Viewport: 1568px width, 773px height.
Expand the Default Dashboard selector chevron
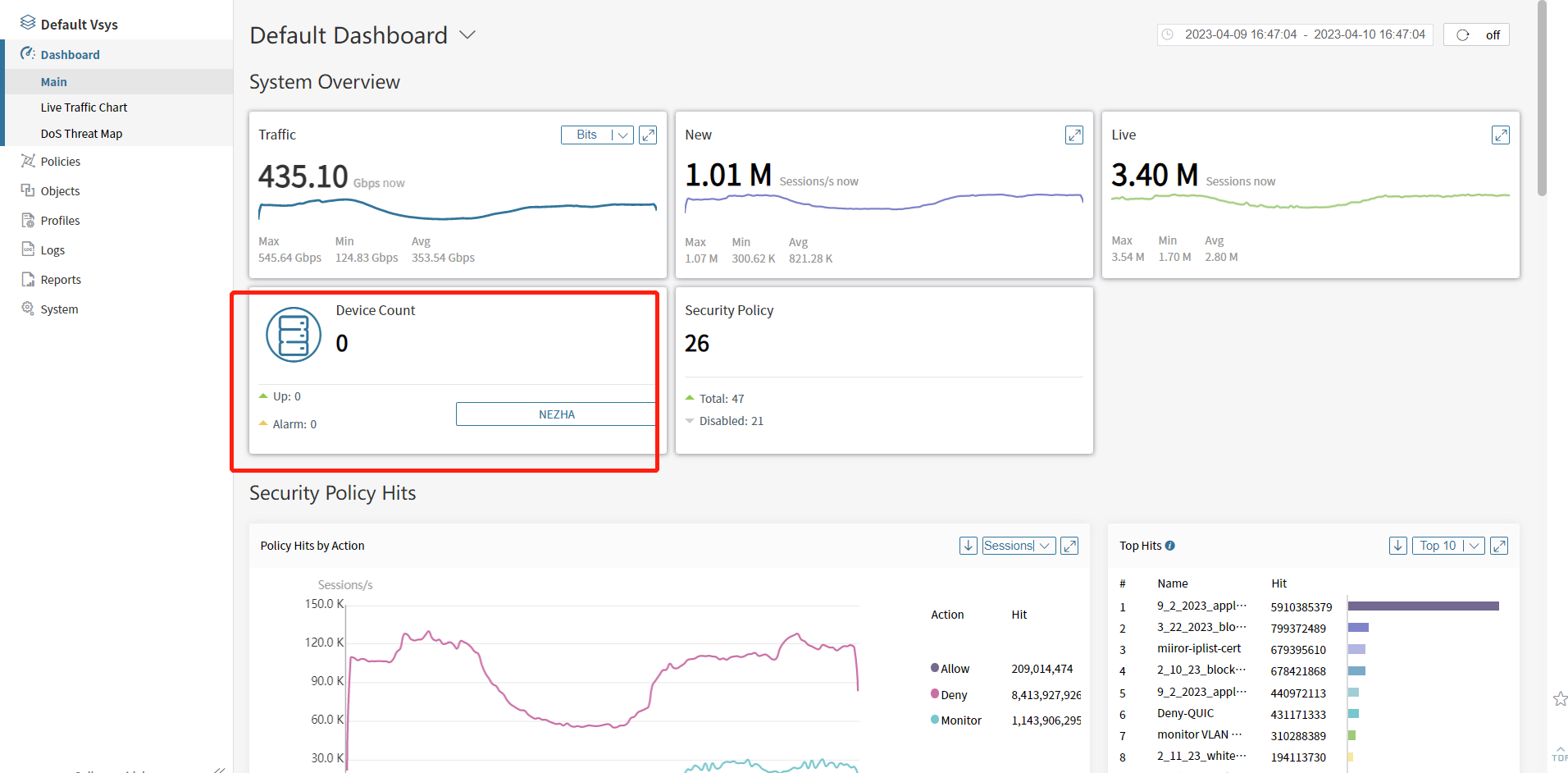coord(467,35)
